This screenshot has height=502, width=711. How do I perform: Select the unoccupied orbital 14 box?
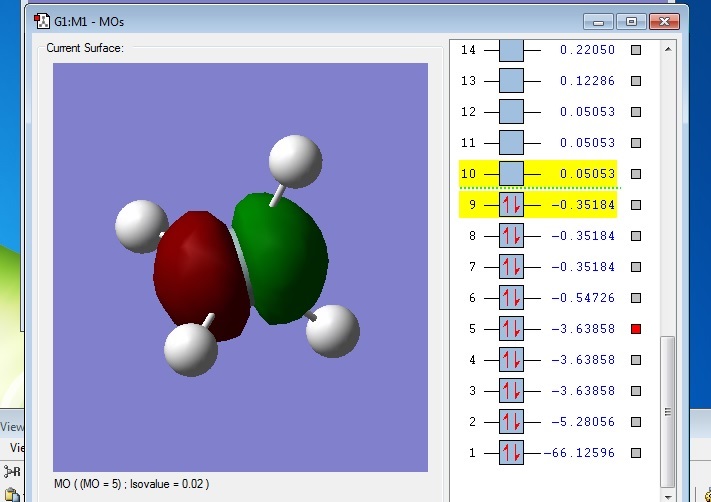coord(511,50)
